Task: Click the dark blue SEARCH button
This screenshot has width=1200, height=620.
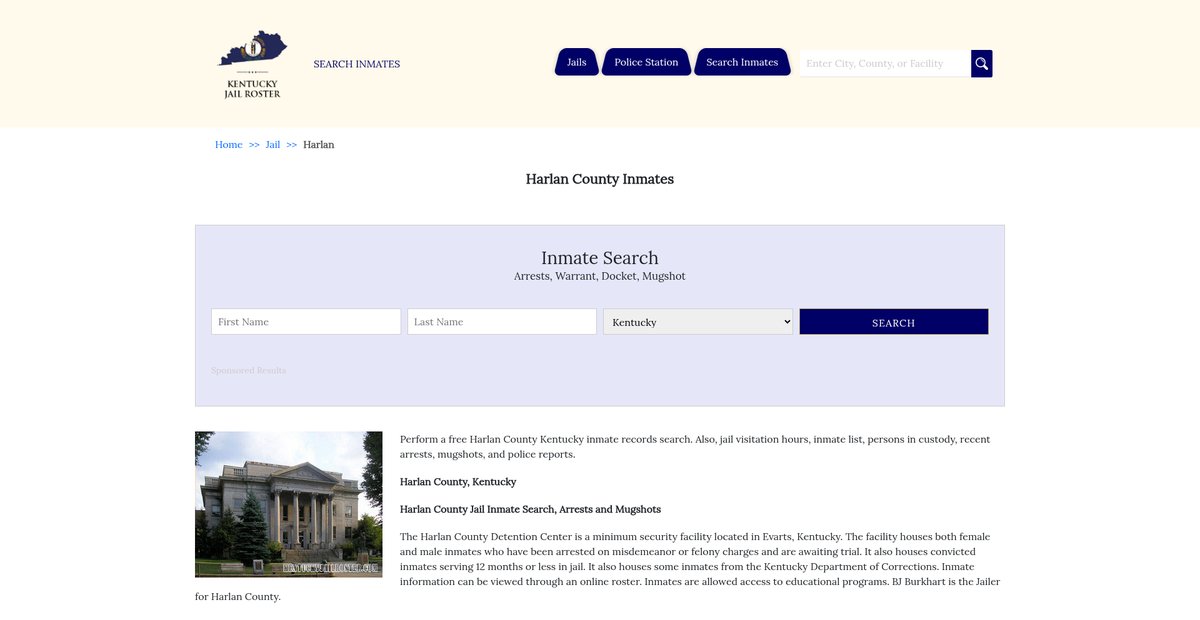Action: point(894,321)
